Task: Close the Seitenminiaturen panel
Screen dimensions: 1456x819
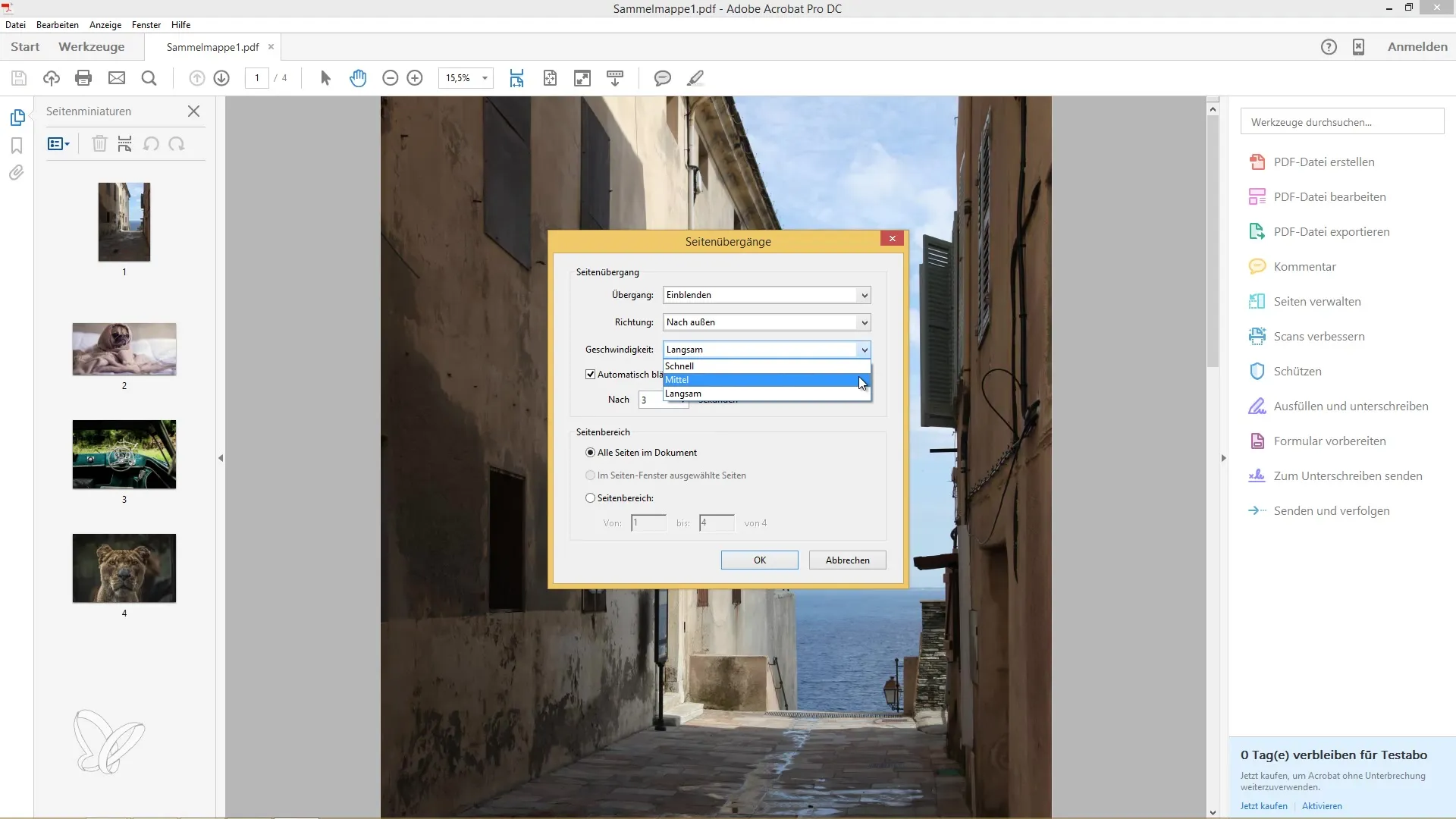Action: tap(193, 111)
